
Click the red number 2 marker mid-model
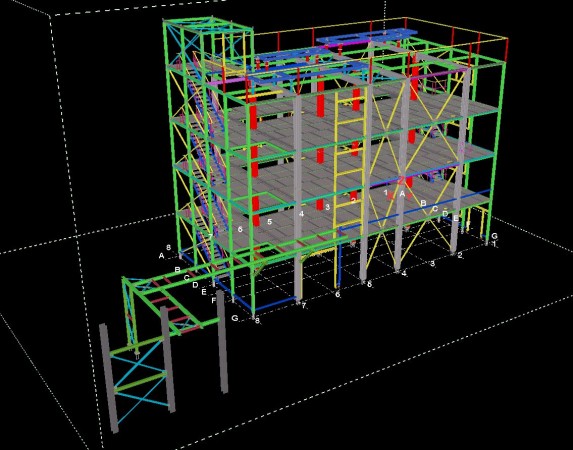(401, 180)
